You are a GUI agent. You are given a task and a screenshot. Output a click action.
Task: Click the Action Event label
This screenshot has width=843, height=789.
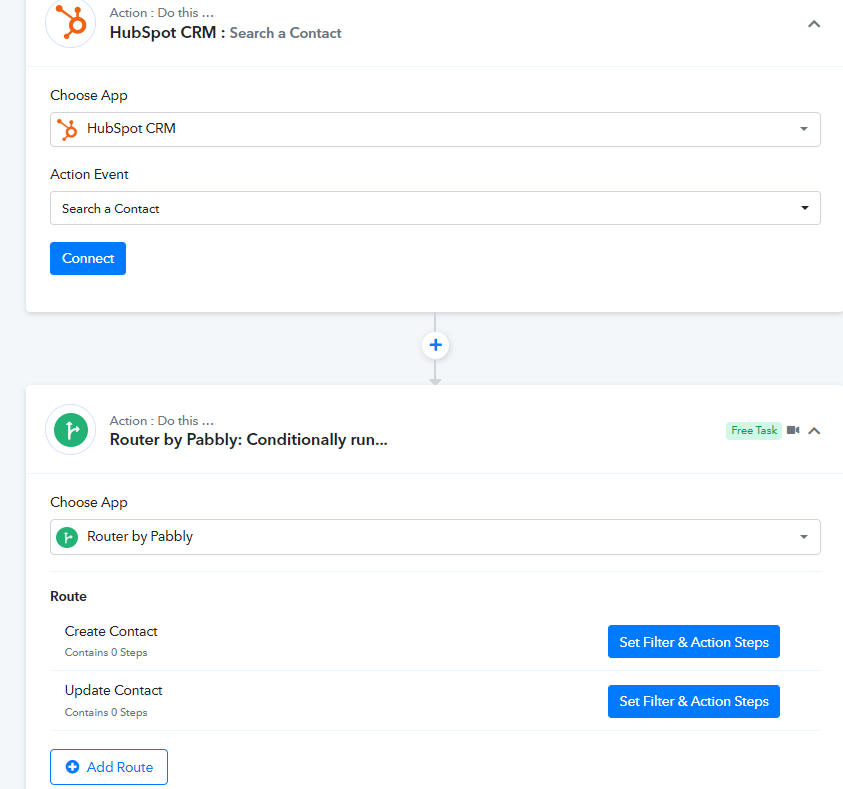[89, 174]
